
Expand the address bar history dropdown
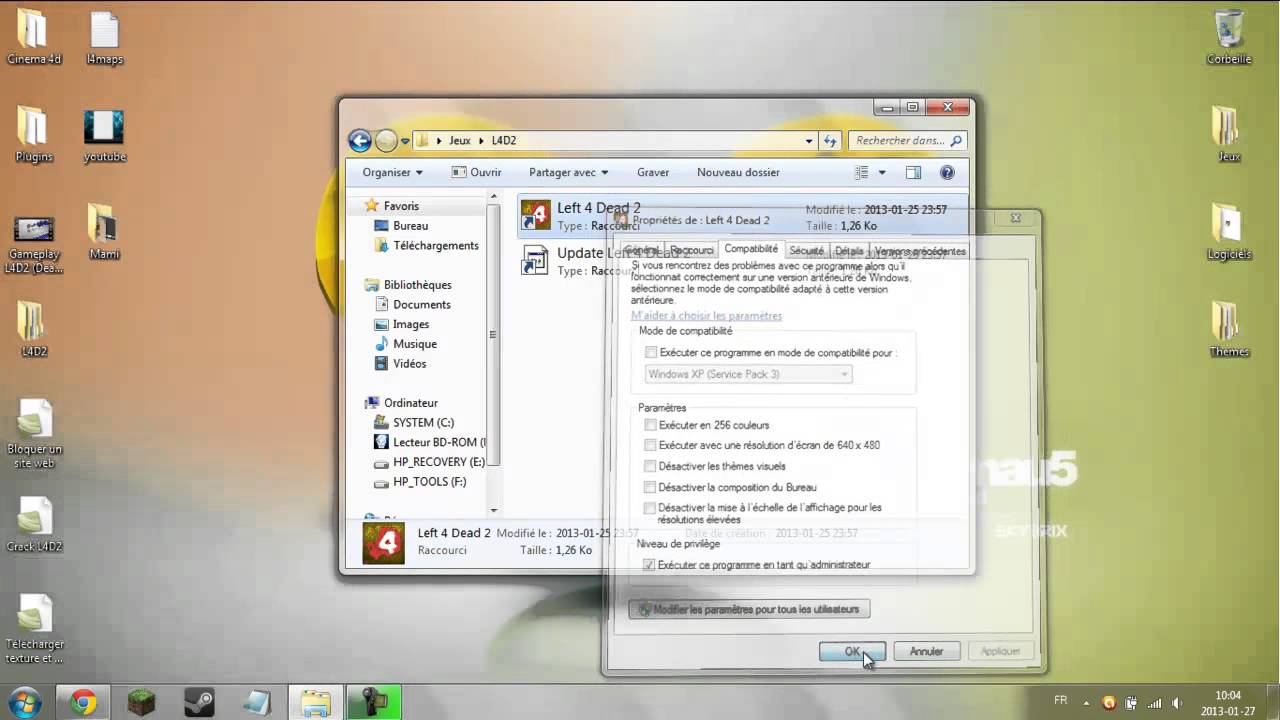point(809,141)
